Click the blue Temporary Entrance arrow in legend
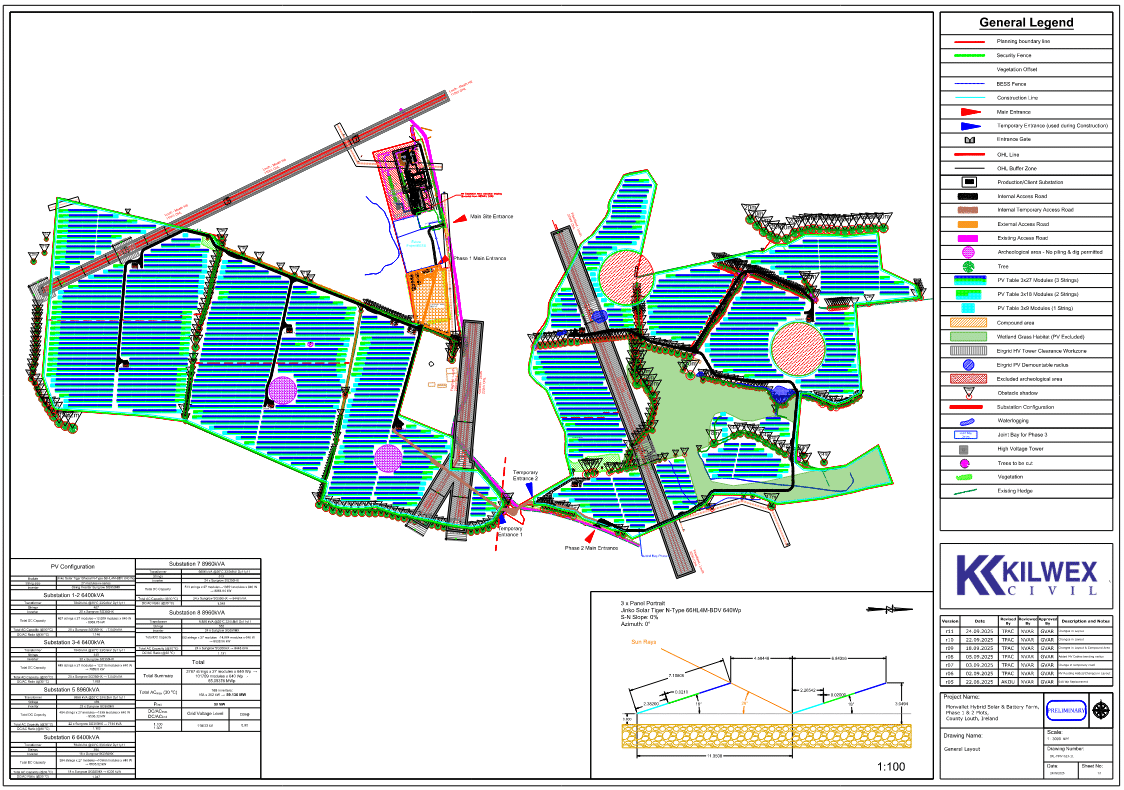 click(967, 126)
